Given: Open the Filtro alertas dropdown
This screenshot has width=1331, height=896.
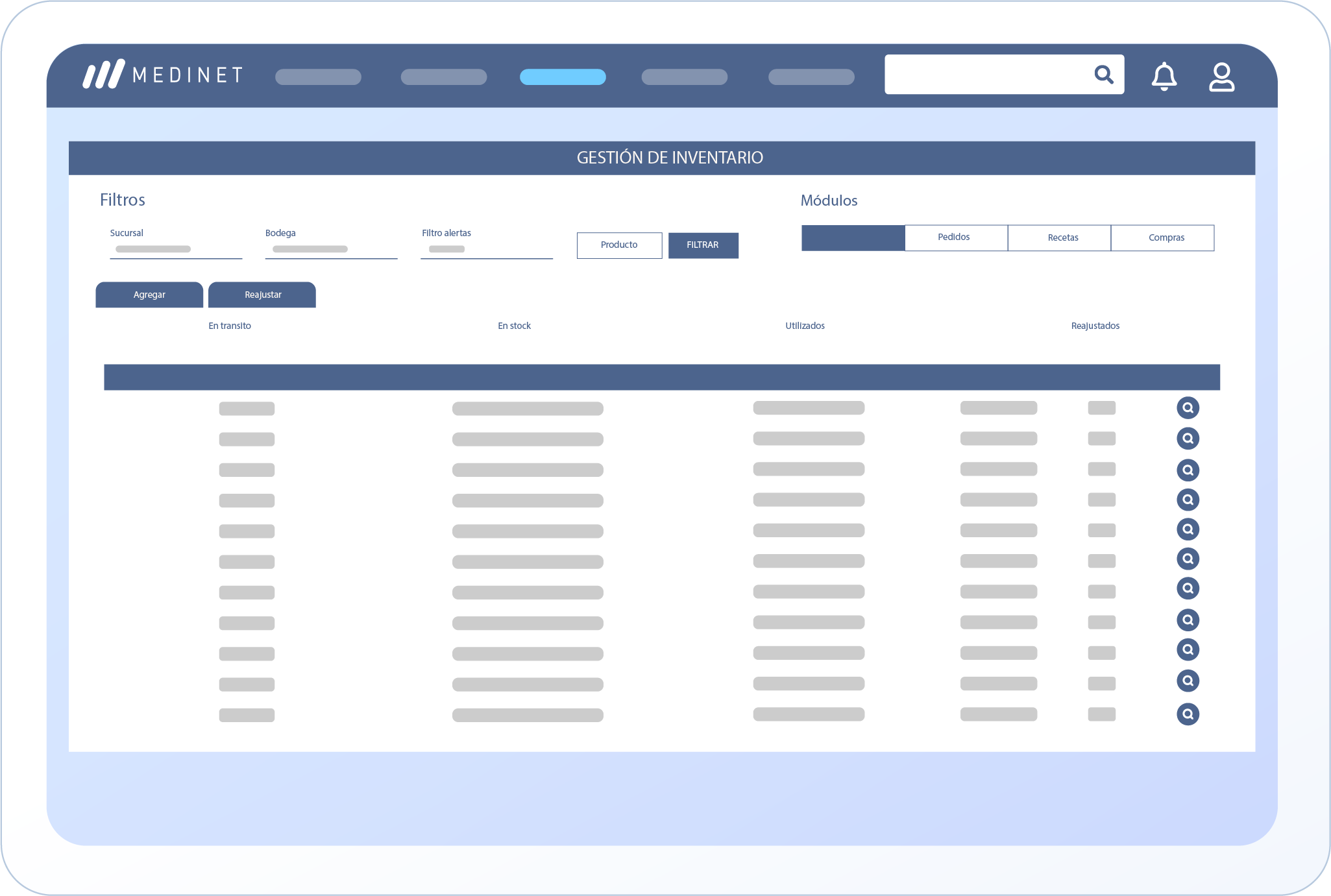Looking at the screenshot, I should [x=486, y=249].
